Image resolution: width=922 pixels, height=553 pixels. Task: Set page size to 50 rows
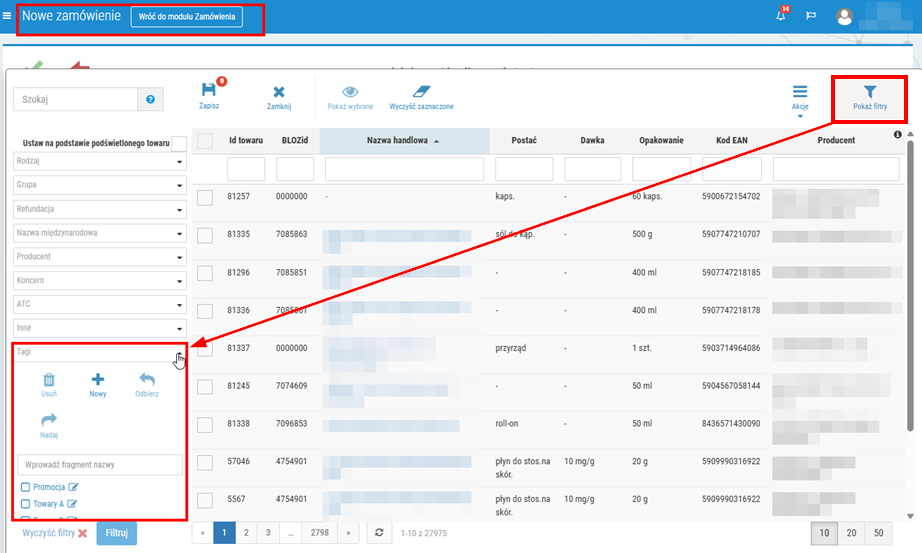878,533
